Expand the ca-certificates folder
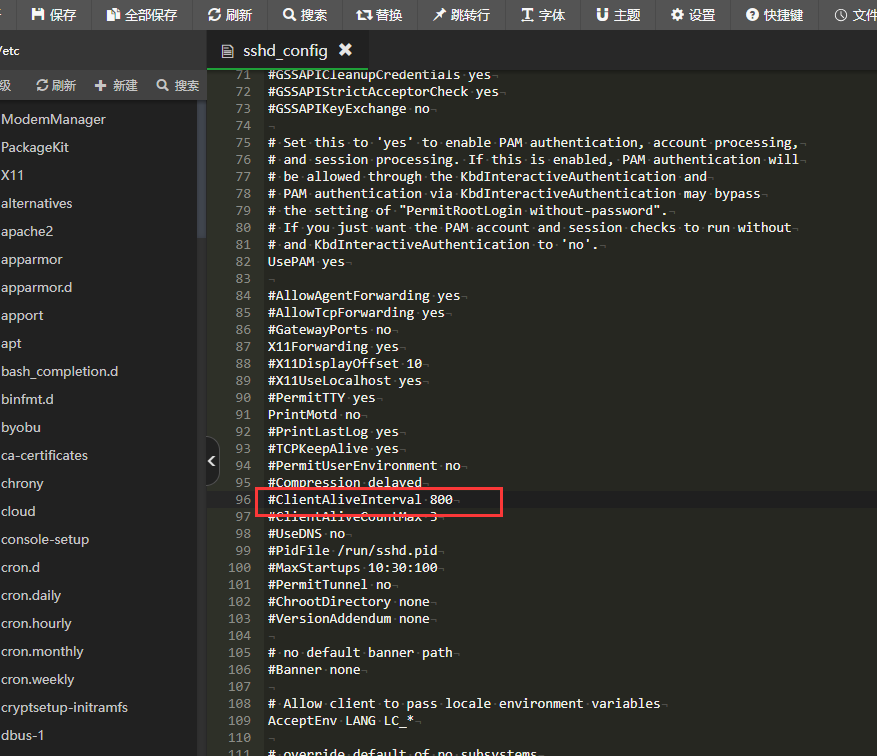Image resolution: width=877 pixels, height=756 pixels. point(44,455)
